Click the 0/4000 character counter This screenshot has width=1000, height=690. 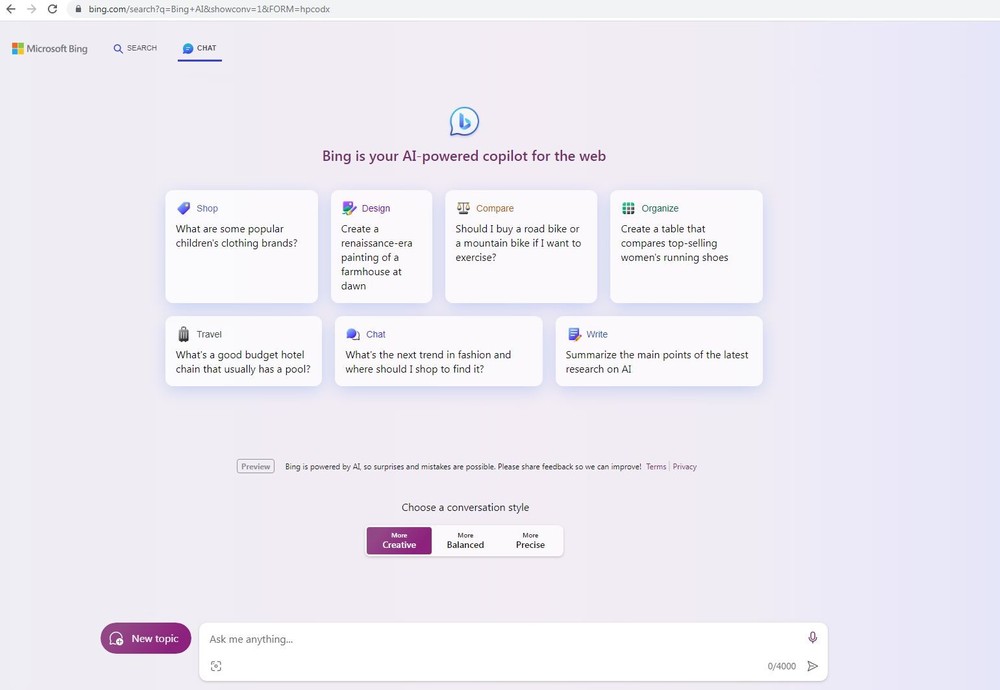781,666
